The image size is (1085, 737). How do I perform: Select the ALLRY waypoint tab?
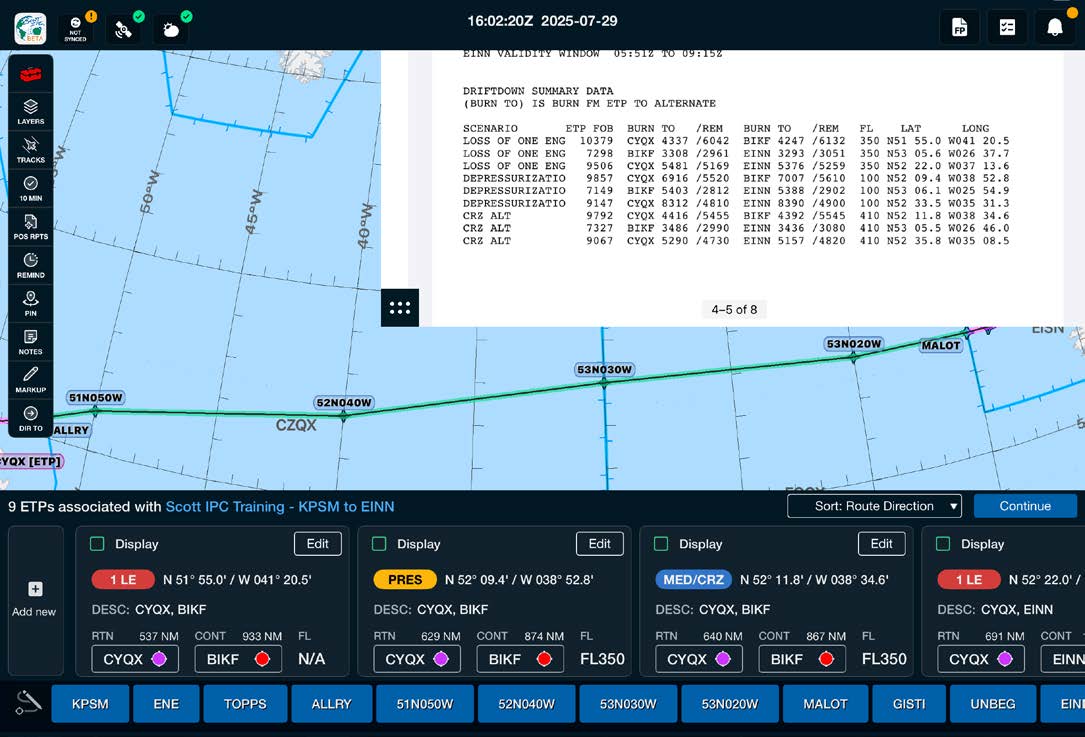pyautogui.click(x=331, y=704)
